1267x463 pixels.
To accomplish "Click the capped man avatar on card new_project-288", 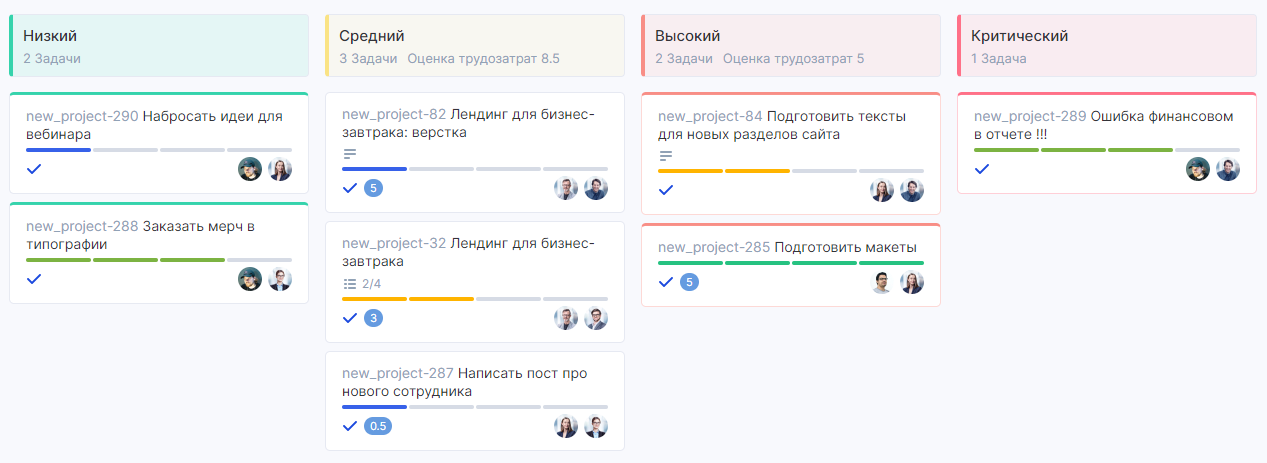I will tap(250, 279).
